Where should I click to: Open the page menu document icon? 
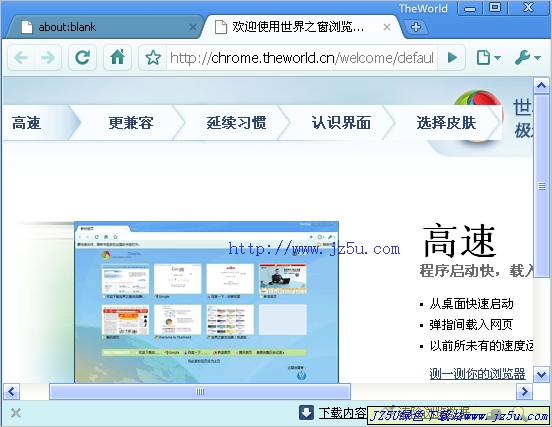point(488,57)
